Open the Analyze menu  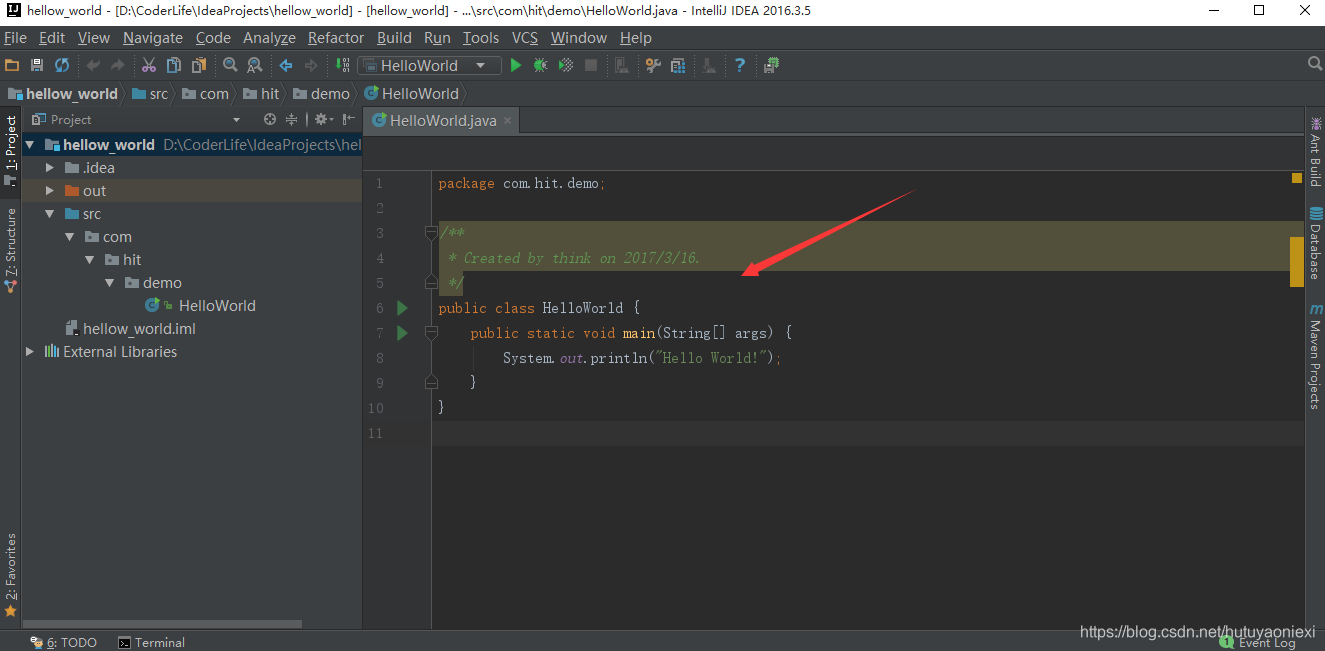click(269, 38)
